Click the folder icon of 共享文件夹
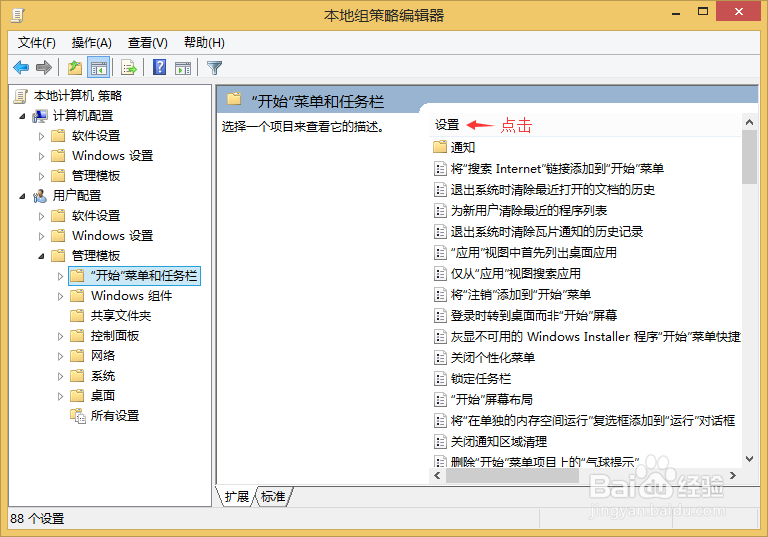 coord(77,316)
